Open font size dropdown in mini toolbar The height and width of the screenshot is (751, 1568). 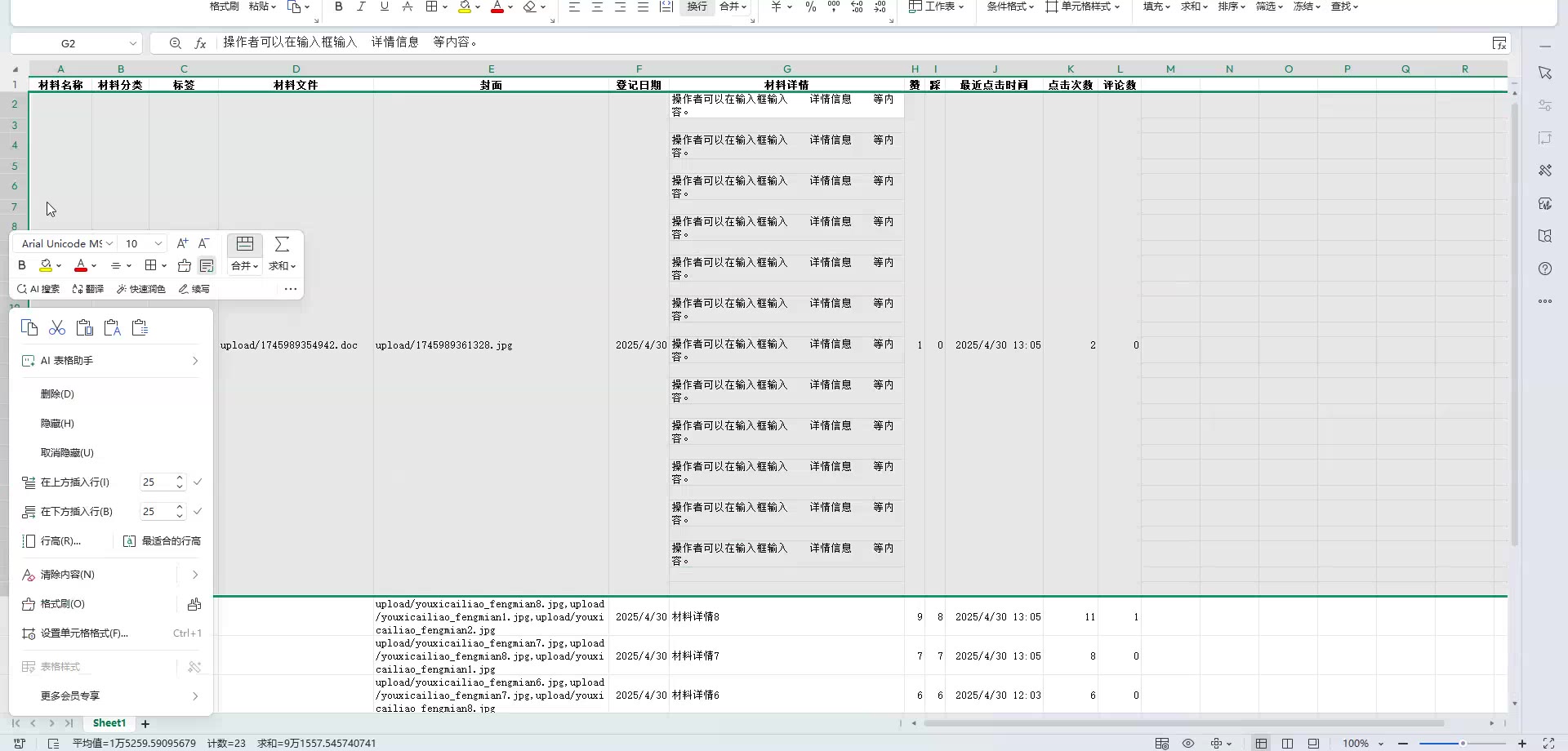pyautogui.click(x=158, y=243)
